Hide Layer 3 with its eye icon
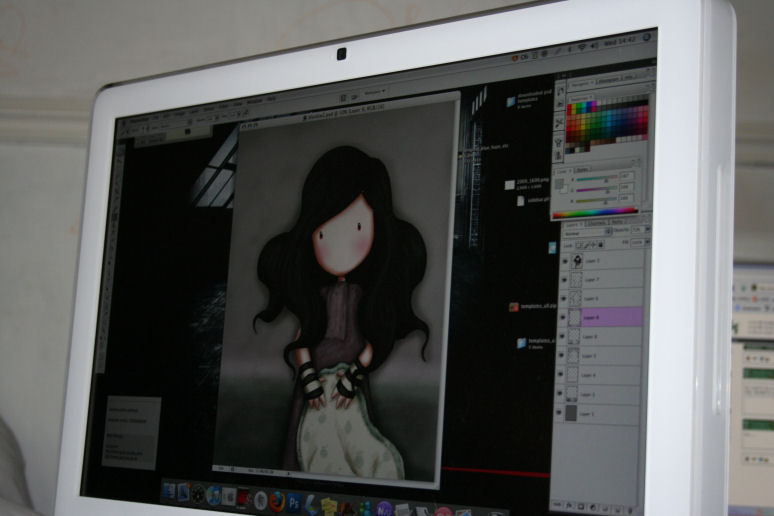Screen dimensions: 774x516 [x=560, y=394]
